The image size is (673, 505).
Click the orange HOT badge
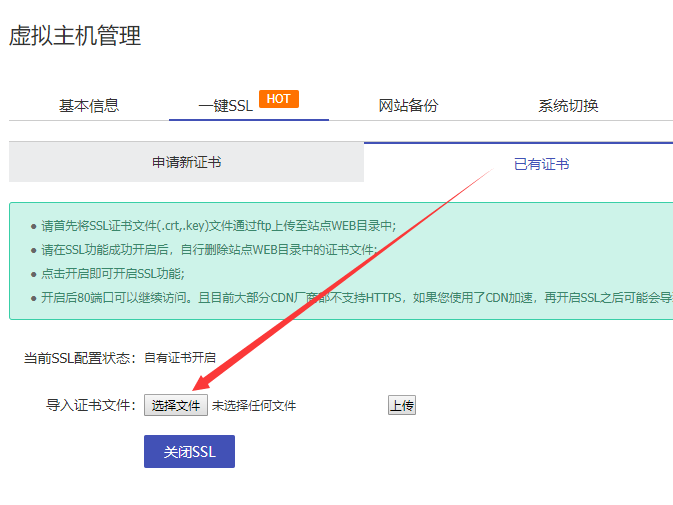tap(279, 99)
